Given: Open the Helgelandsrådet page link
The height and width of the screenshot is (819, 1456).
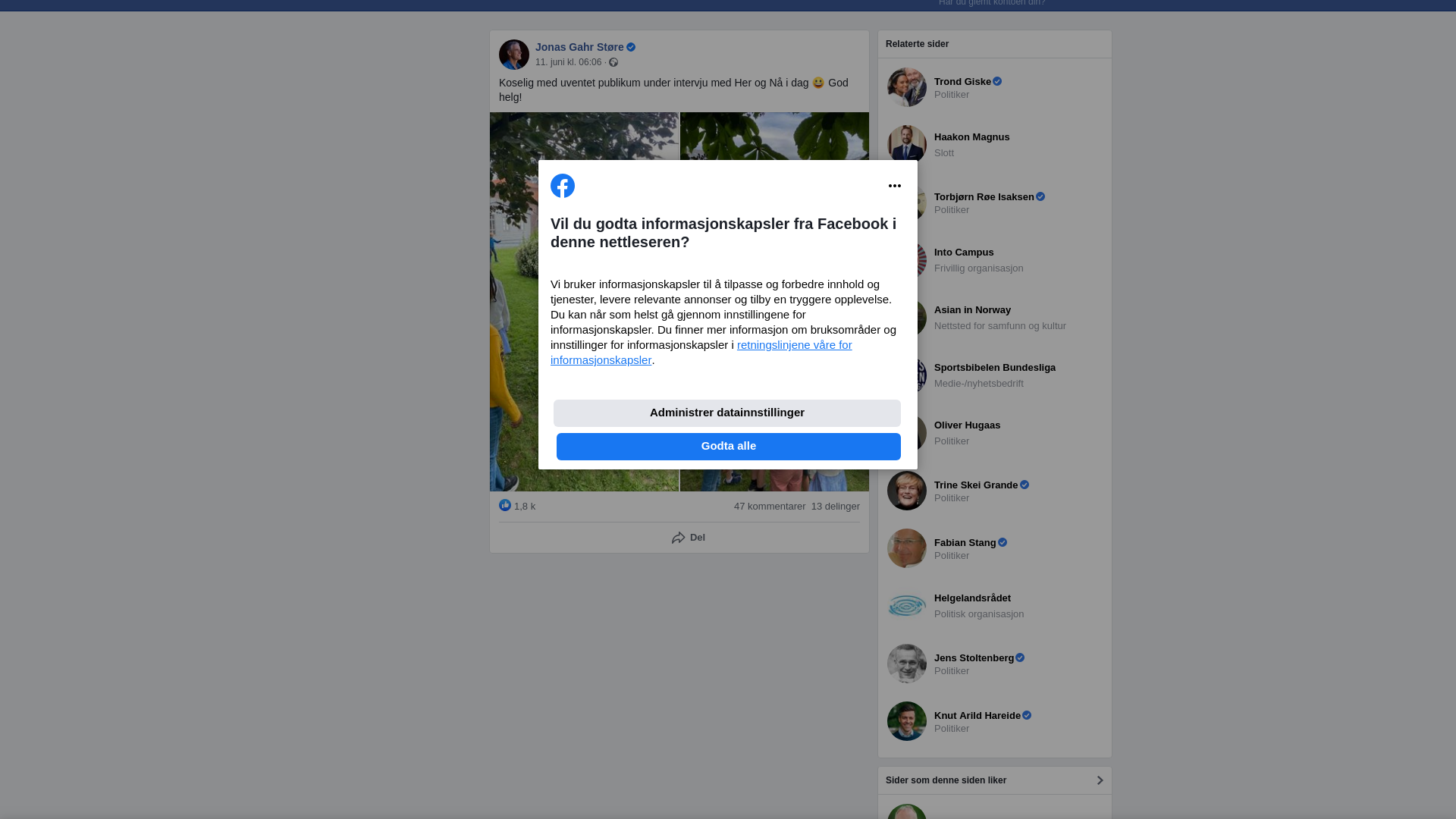Looking at the screenshot, I should coord(972,598).
